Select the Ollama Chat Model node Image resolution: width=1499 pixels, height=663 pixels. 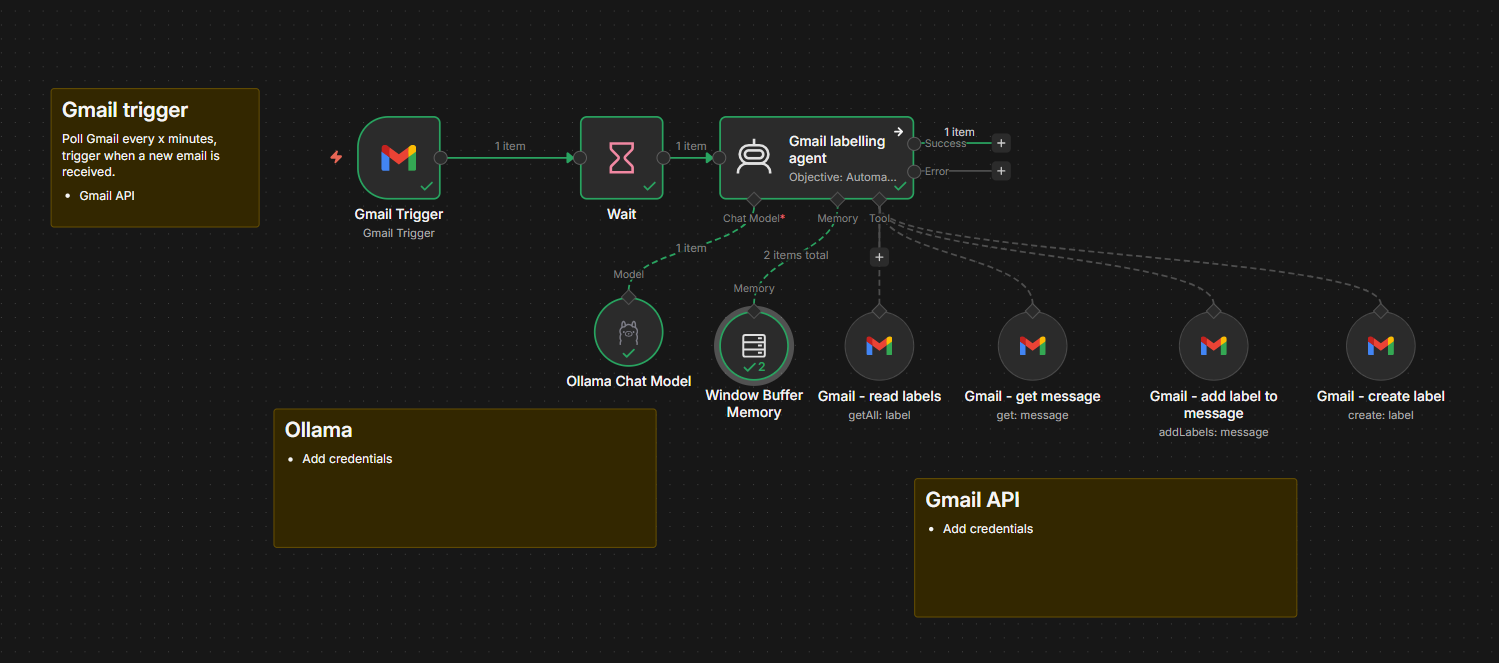(628, 332)
